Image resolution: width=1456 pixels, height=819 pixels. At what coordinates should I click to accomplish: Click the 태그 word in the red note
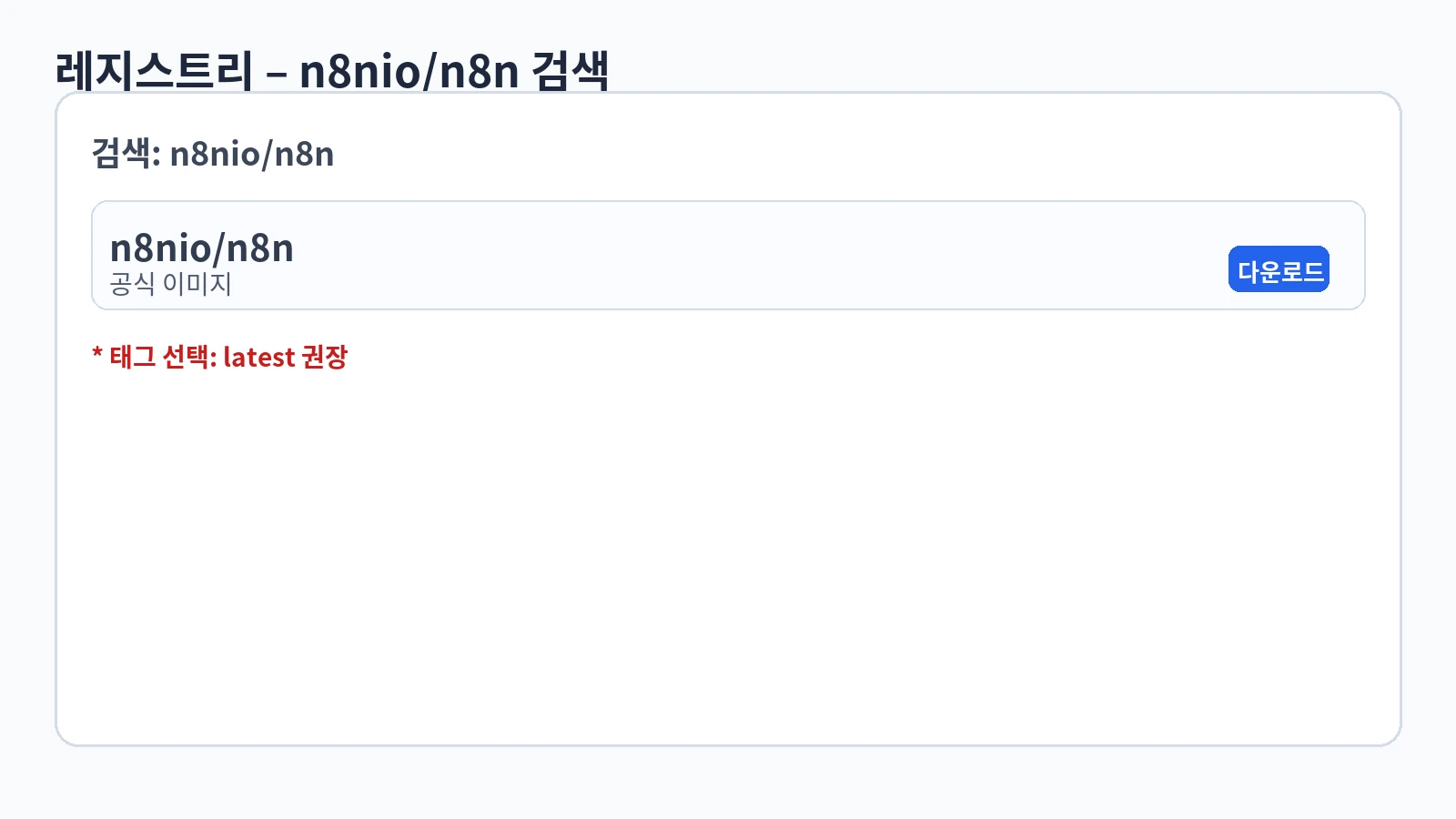(132, 357)
